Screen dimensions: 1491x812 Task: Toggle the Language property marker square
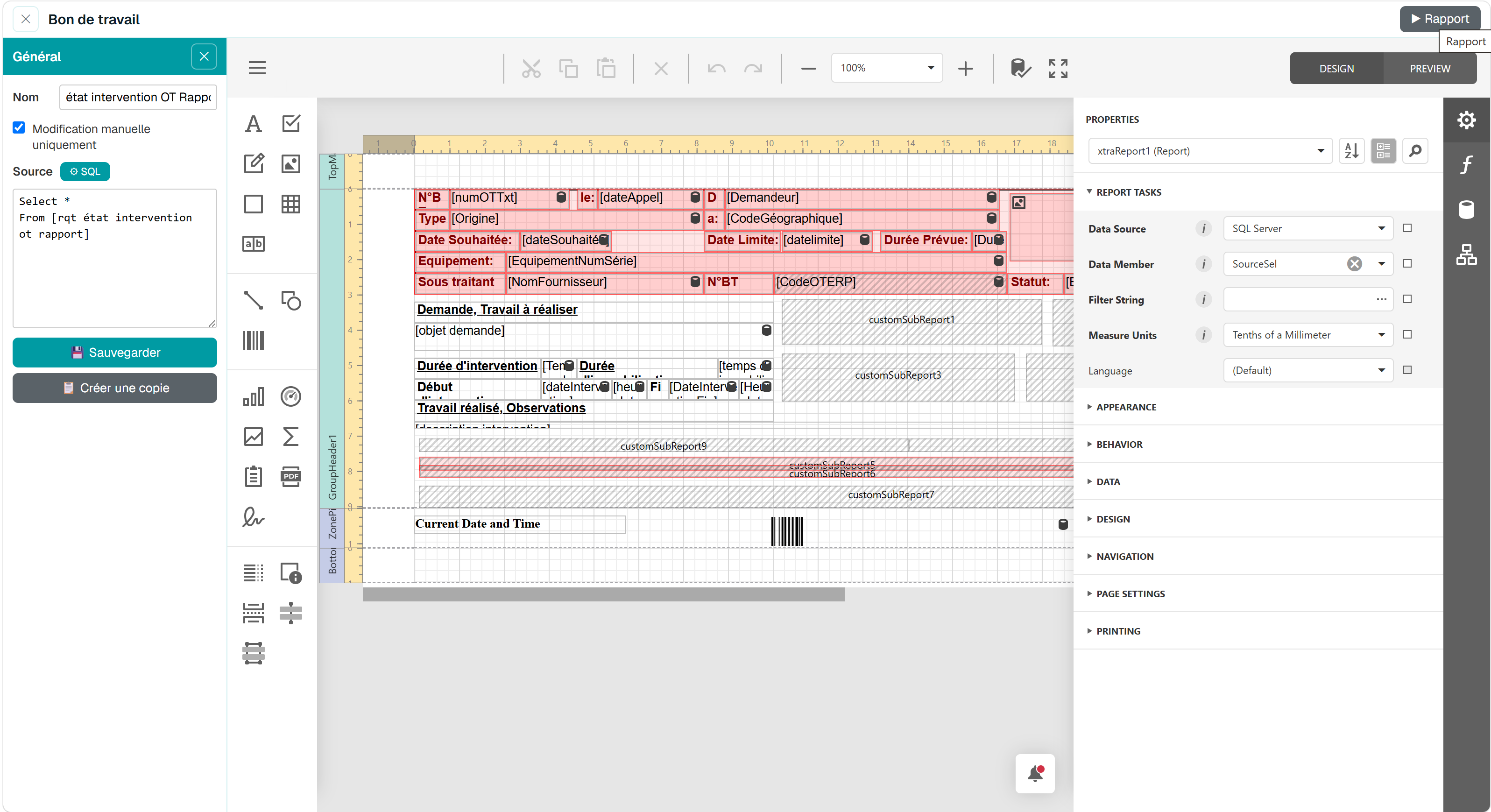[x=1407, y=370]
